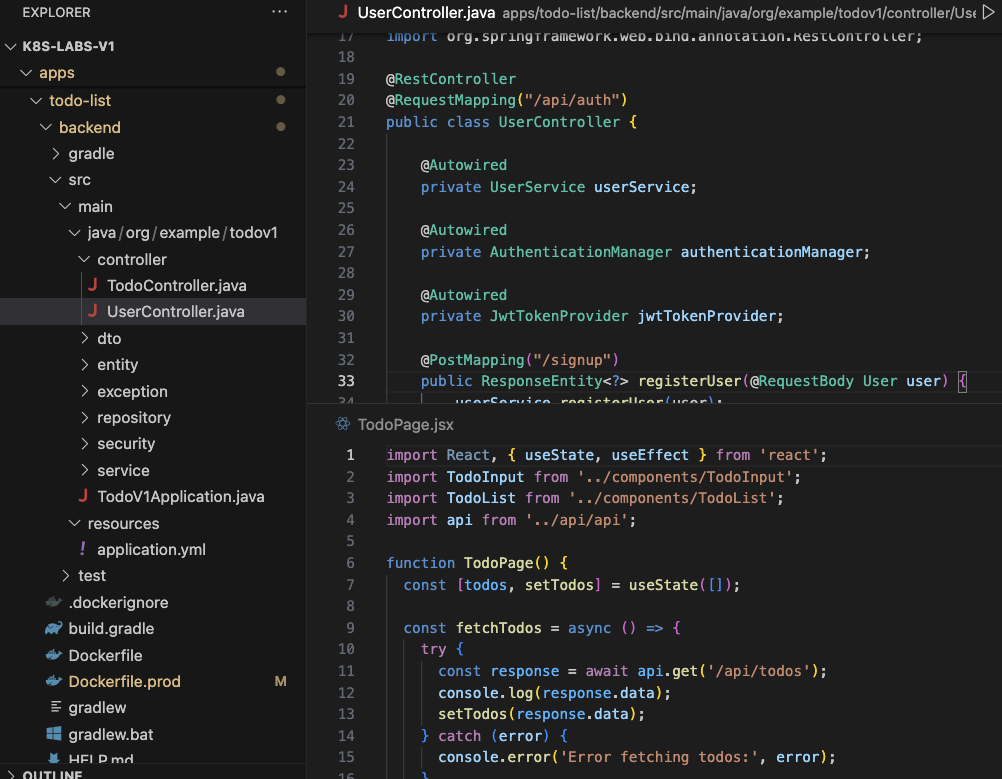
Task: Click the breadcrumb path of UserController.java
Action: (x=739, y=12)
